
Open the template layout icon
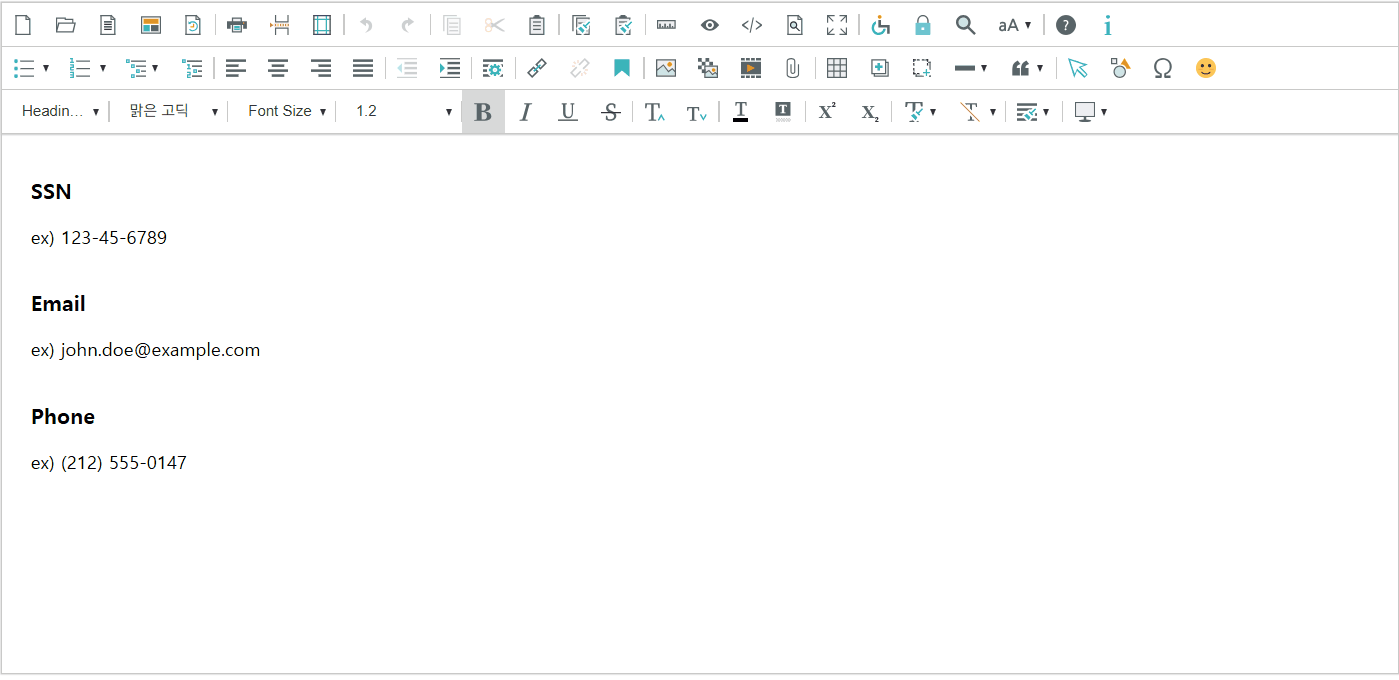click(151, 25)
